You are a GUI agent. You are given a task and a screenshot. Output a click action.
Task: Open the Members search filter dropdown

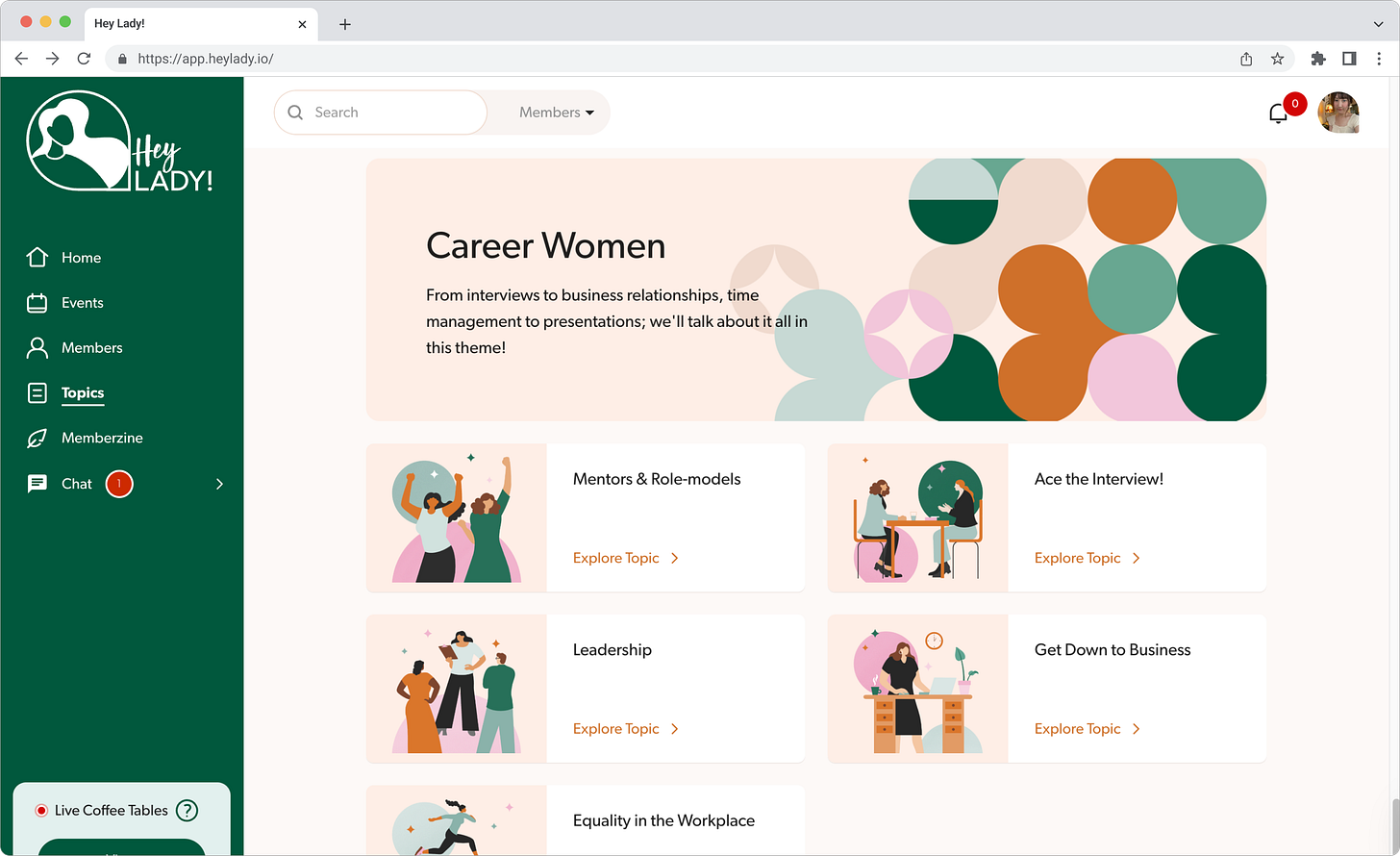pos(557,113)
